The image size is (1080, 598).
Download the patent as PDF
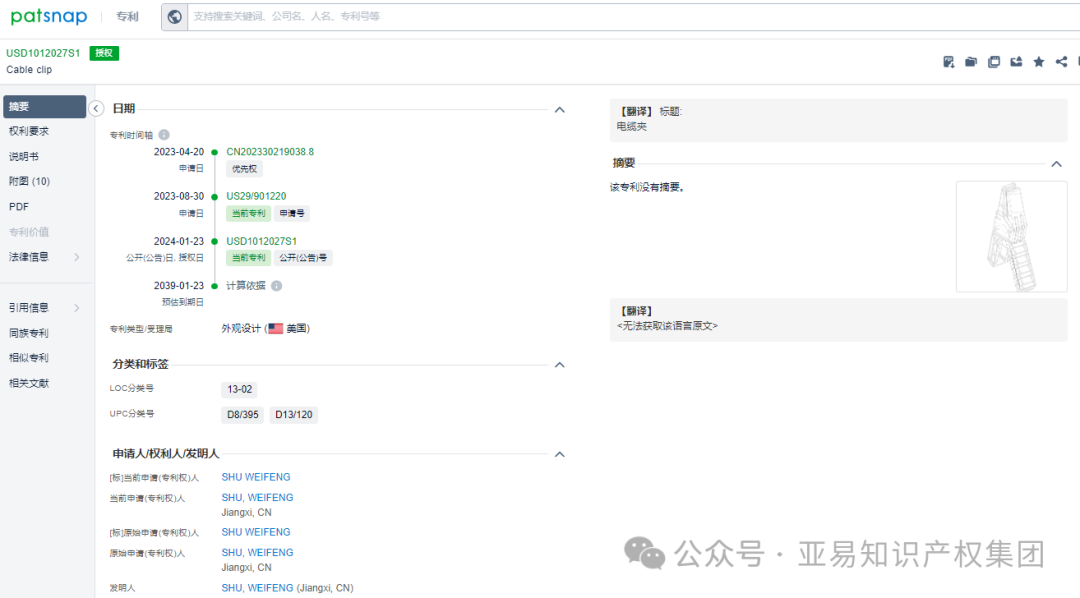click(948, 61)
